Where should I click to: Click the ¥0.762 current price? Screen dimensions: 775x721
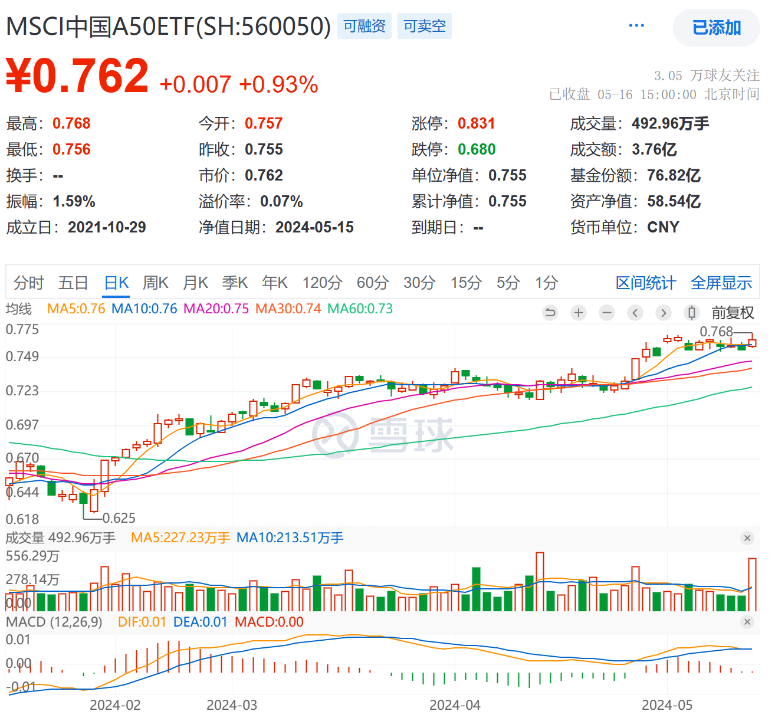coord(77,76)
